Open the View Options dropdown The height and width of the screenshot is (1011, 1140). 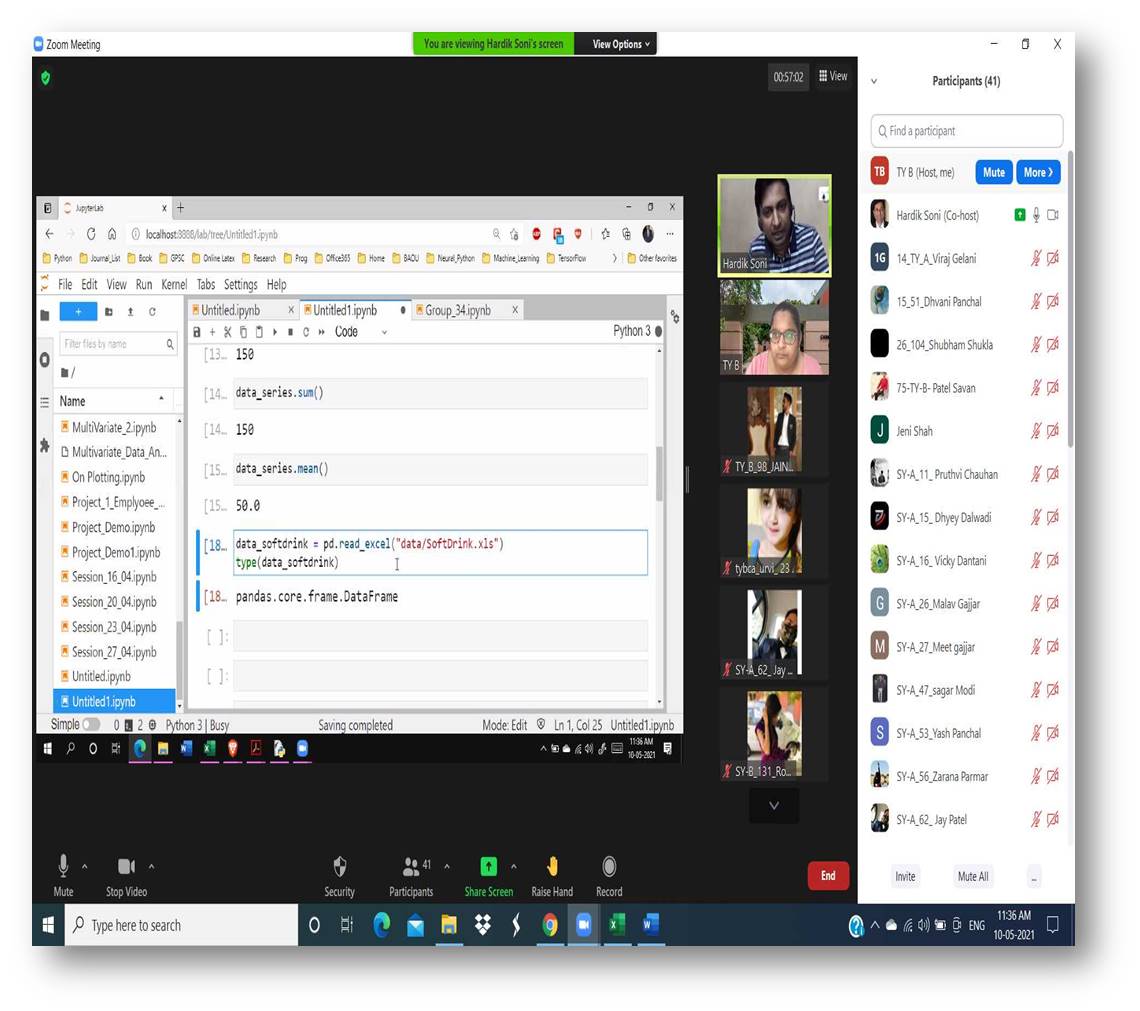pyautogui.click(x=620, y=44)
